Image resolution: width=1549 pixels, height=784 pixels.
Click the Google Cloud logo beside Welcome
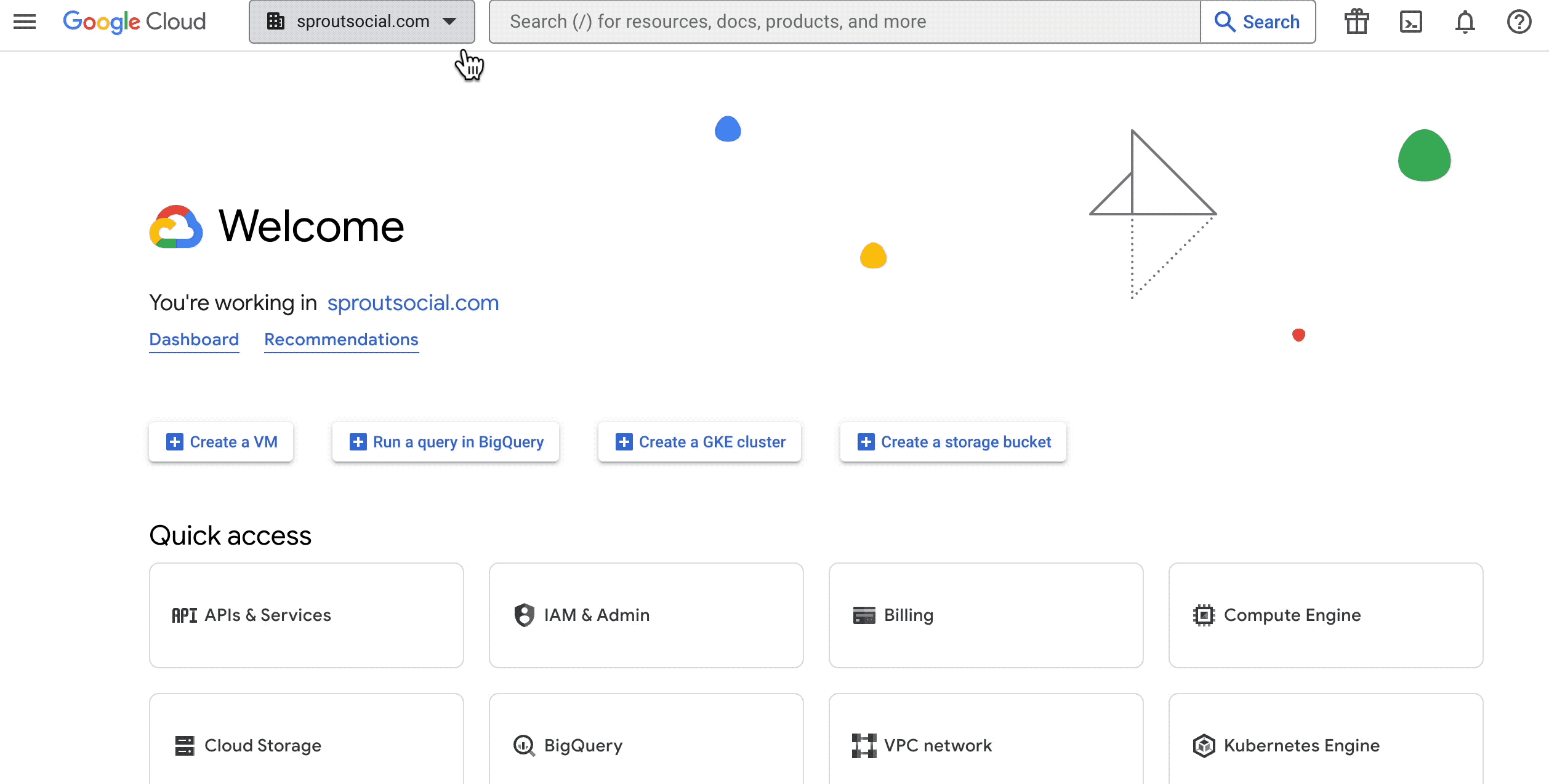coord(176,226)
